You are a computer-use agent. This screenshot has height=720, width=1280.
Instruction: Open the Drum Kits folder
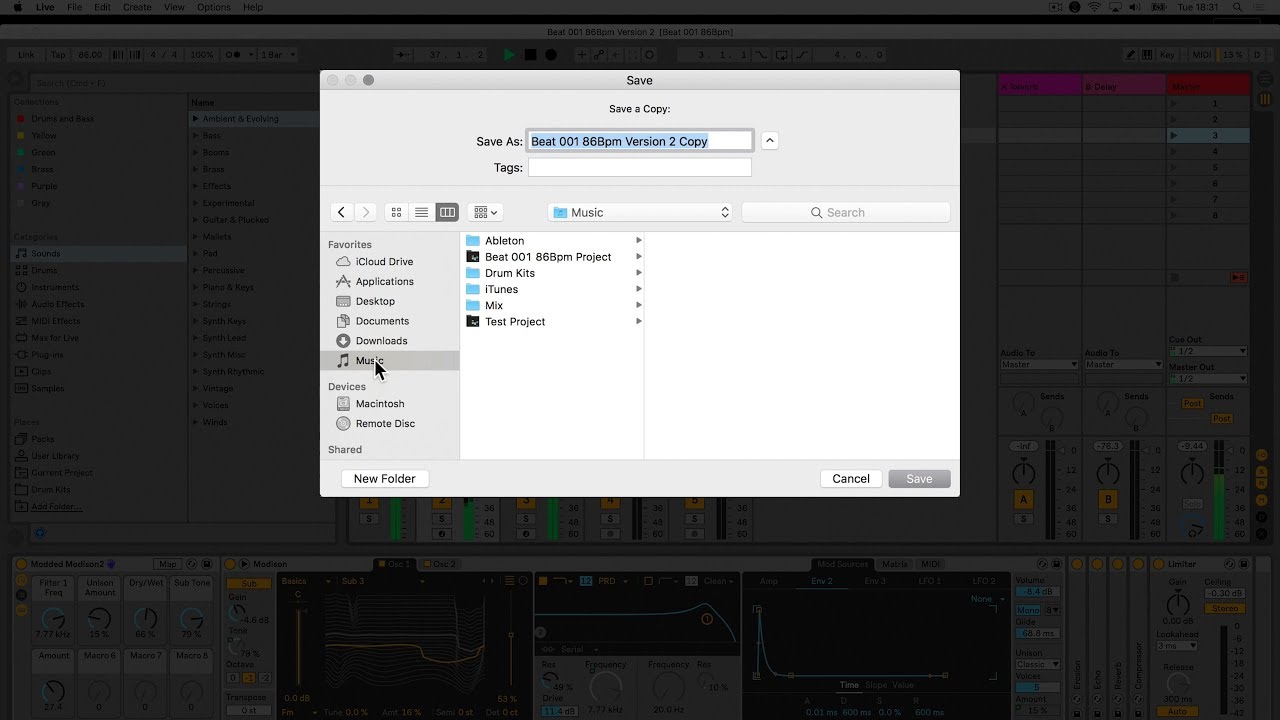553,273
